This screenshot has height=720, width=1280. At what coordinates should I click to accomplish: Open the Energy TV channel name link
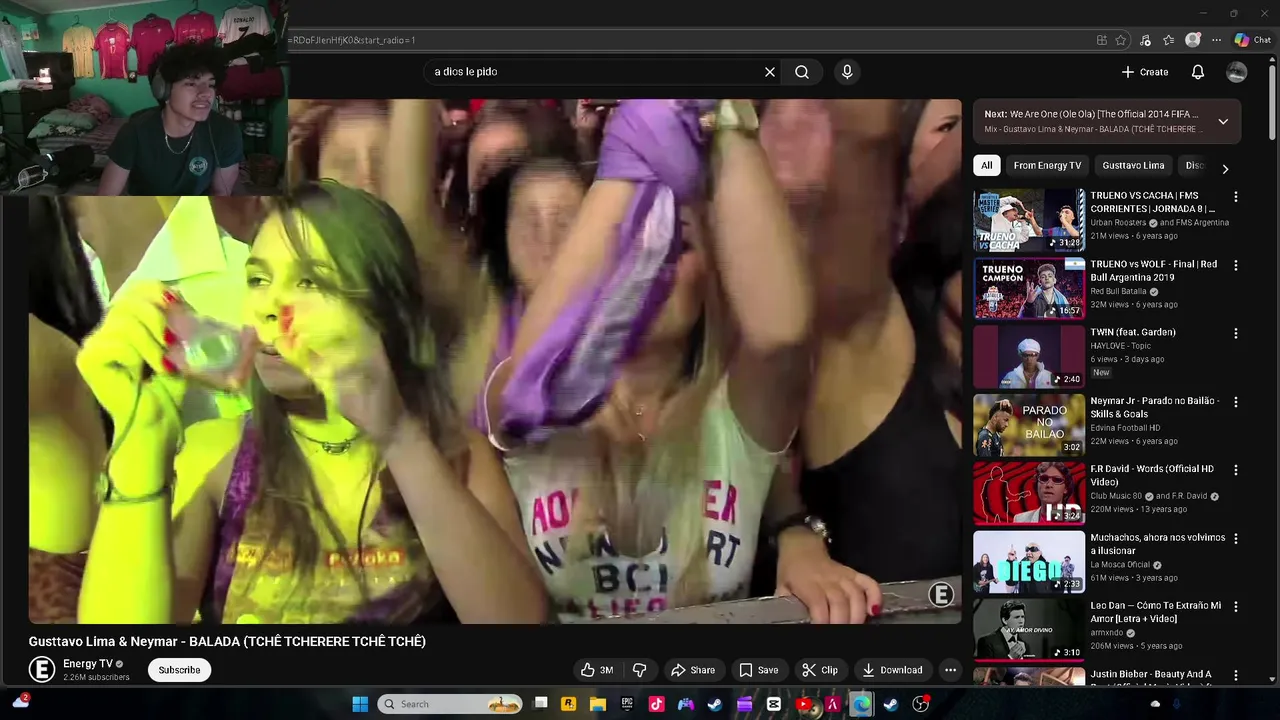pyautogui.click(x=88, y=664)
